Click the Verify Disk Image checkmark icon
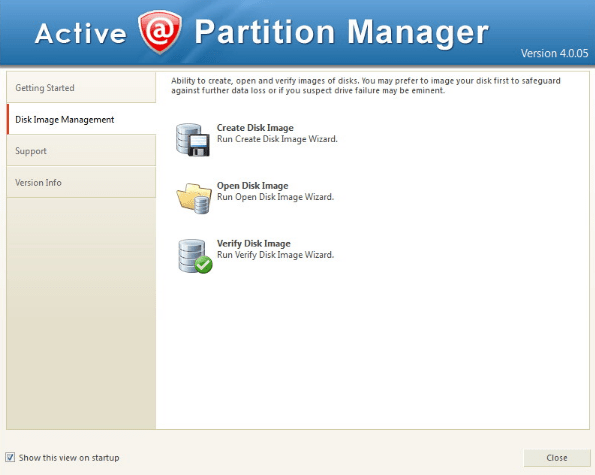Screen dimensions: 595x475 195,256
